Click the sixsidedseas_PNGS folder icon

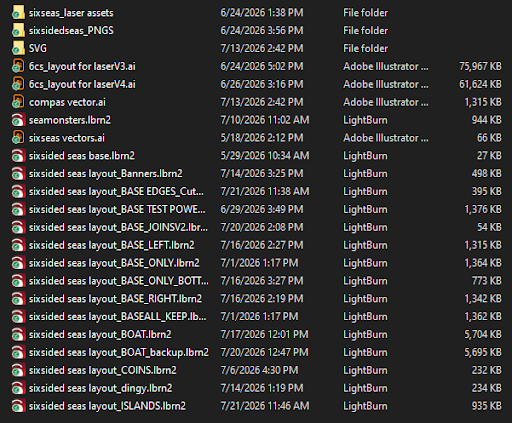tap(18, 31)
